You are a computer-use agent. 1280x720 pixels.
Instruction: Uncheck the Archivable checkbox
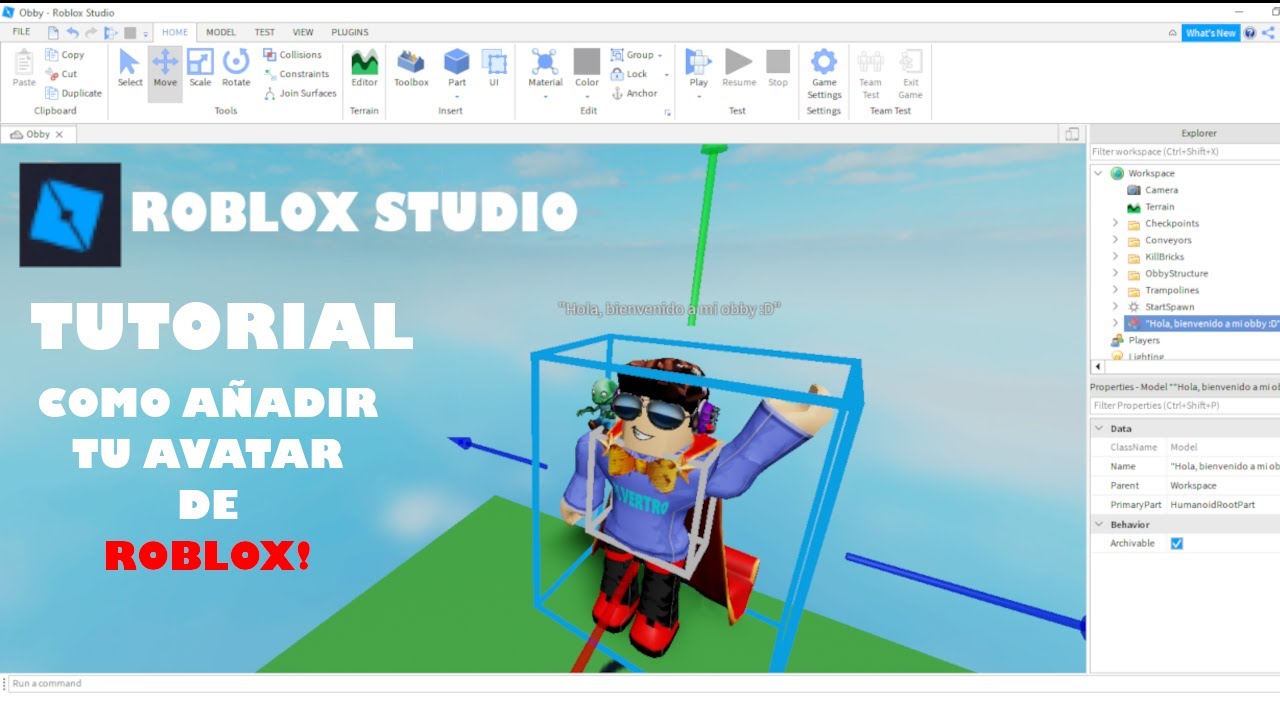click(x=1177, y=543)
